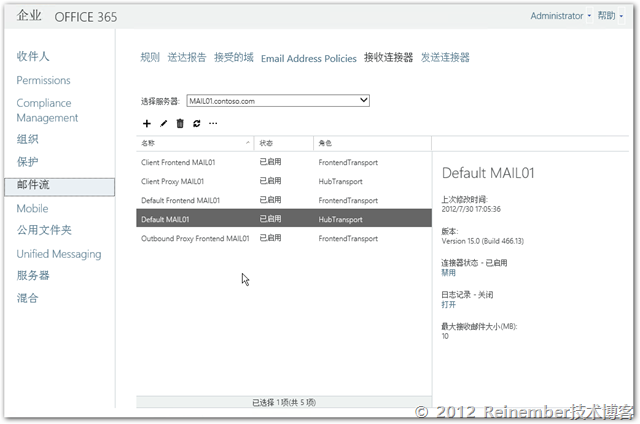Select the Client Proxy MAIL01 row
Screen dimensions: 640x424
[x=284, y=181]
